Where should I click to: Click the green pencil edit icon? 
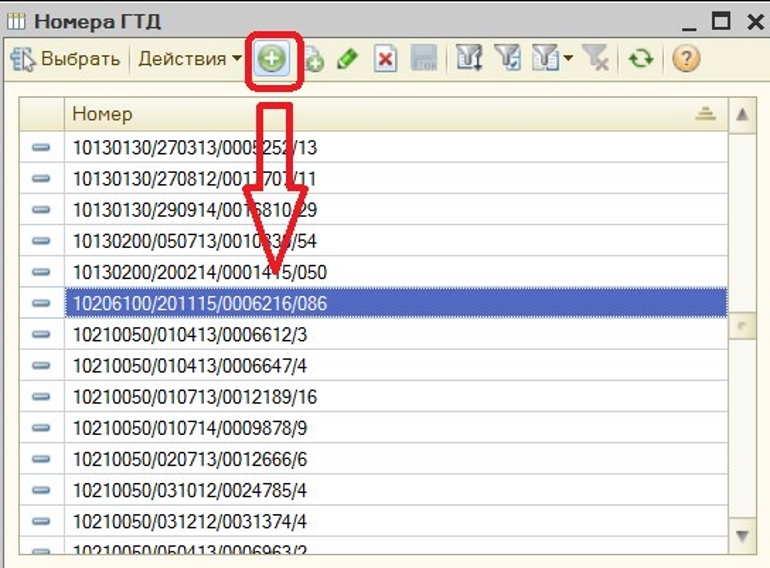click(x=347, y=60)
